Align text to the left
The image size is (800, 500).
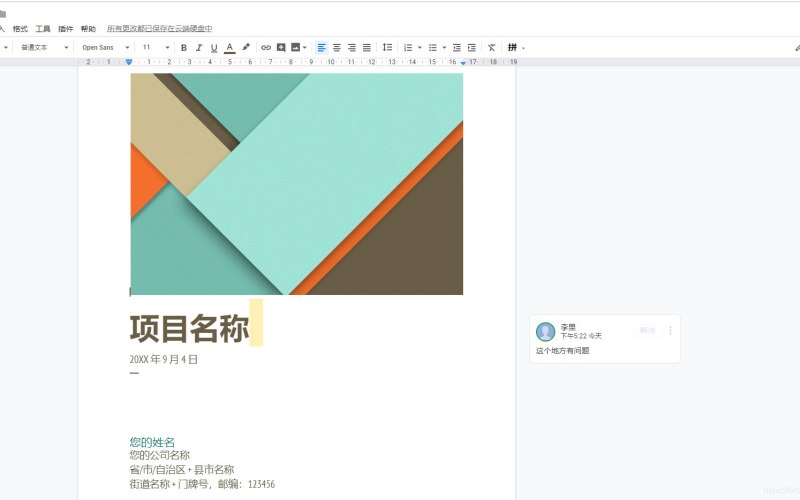(x=321, y=47)
